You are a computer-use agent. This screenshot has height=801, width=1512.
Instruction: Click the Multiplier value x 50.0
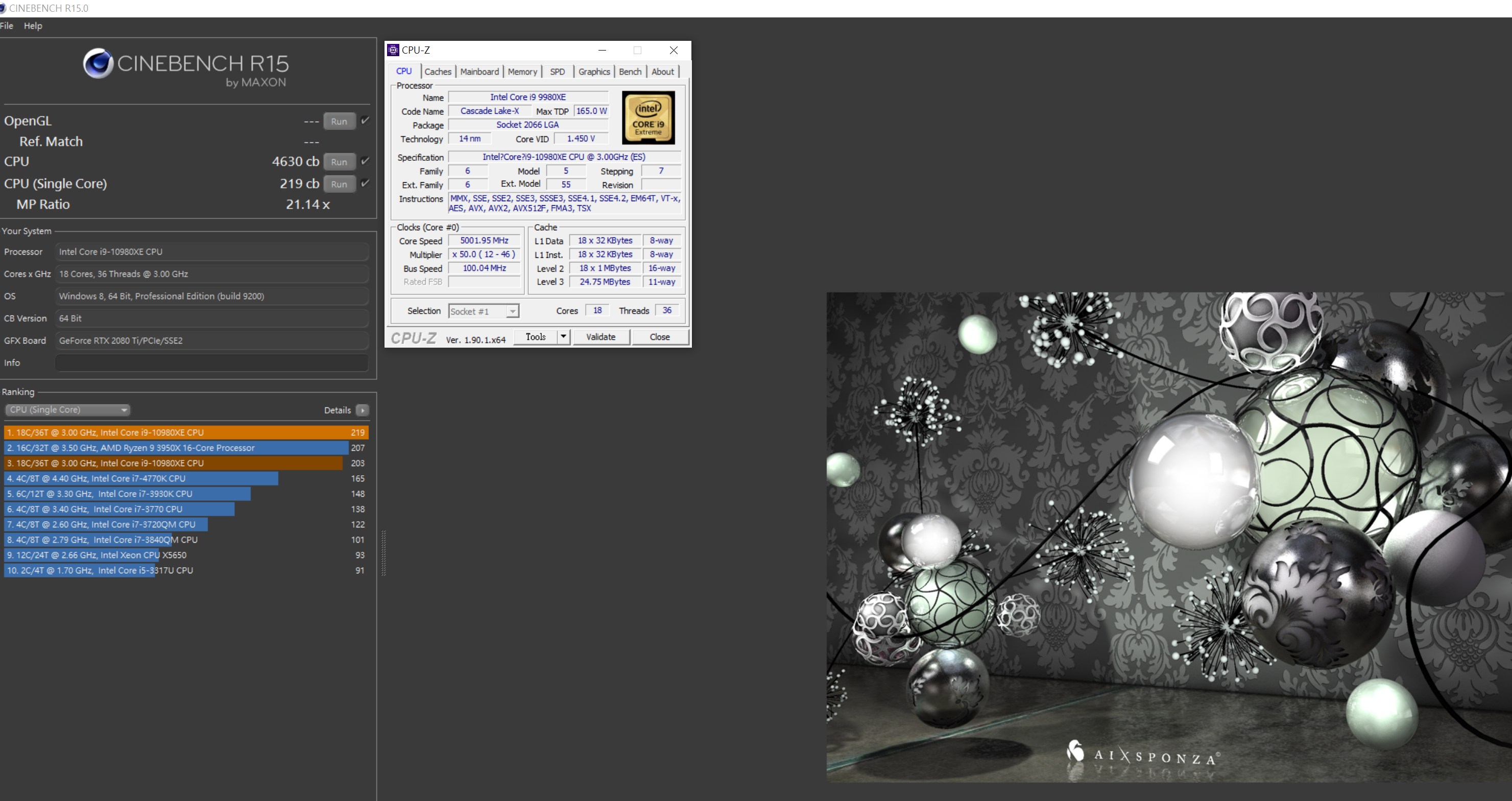coord(484,255)
